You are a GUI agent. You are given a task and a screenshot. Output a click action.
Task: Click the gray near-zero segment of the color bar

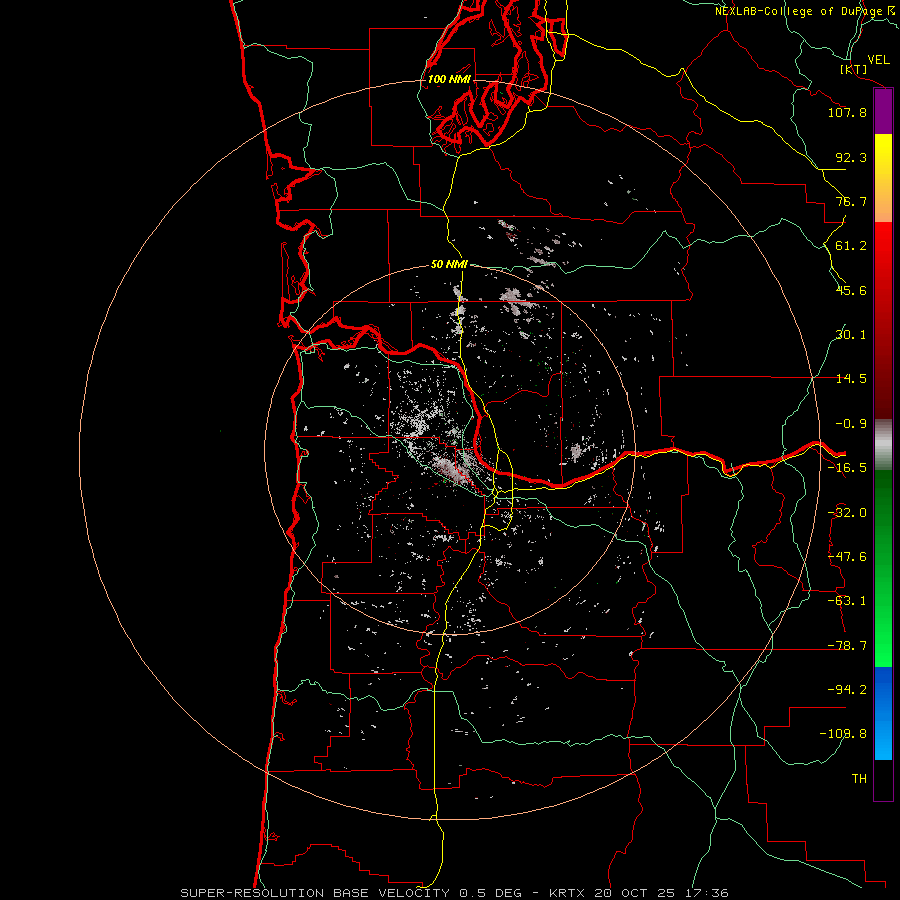click(883, 445)
